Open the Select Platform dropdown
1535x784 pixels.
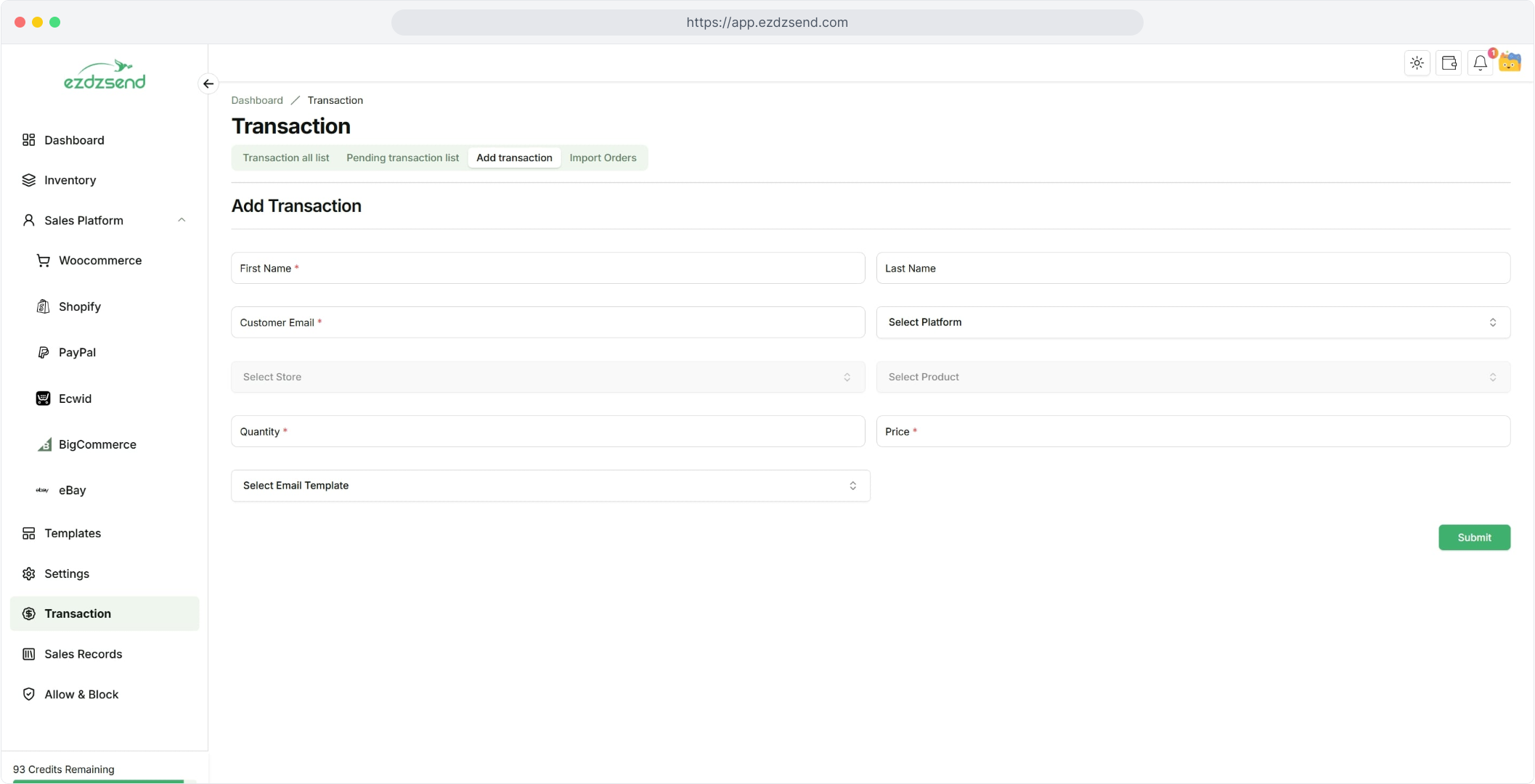[1193, 322]
